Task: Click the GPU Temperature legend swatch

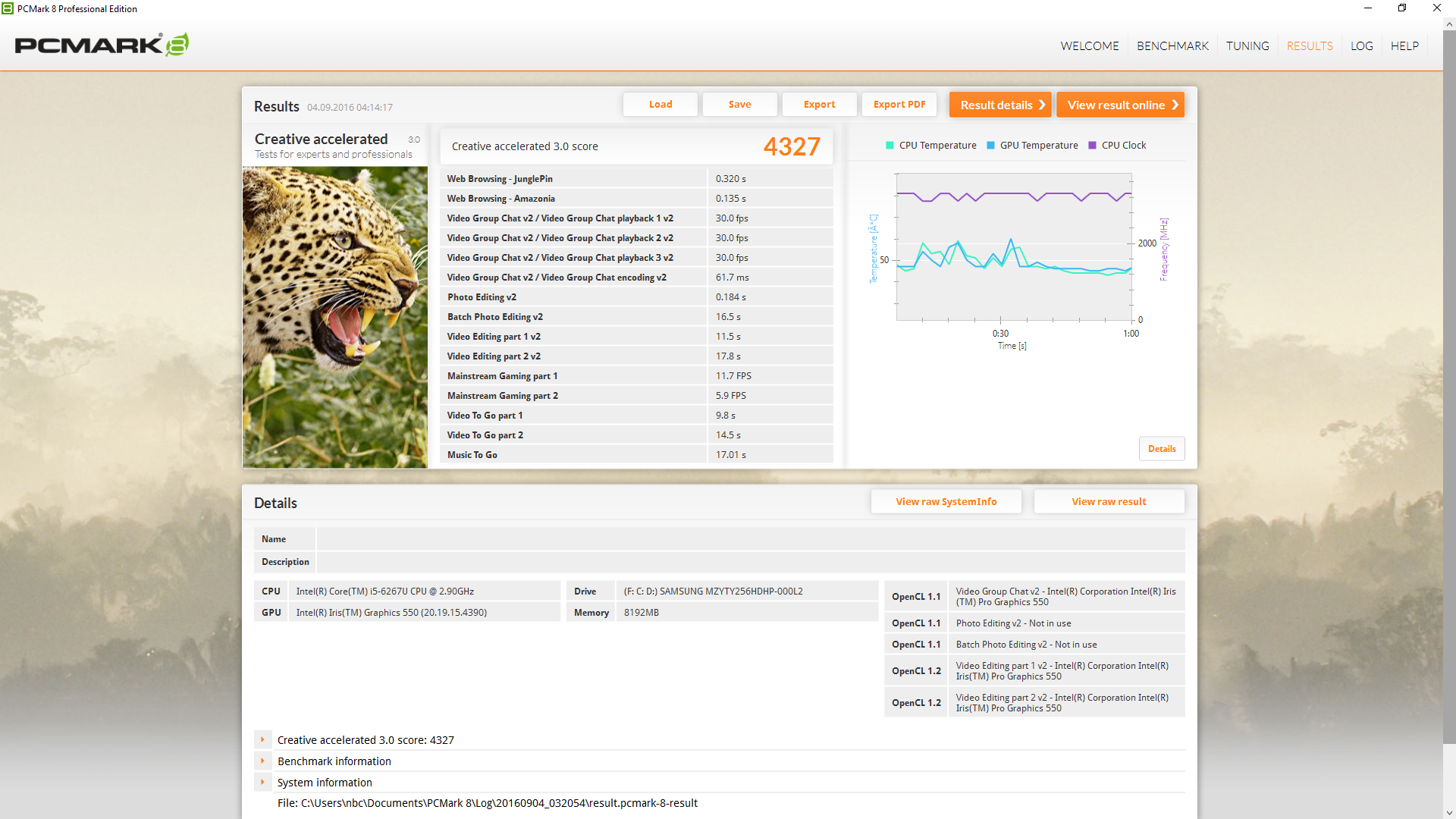Action: tap(990, 146)
